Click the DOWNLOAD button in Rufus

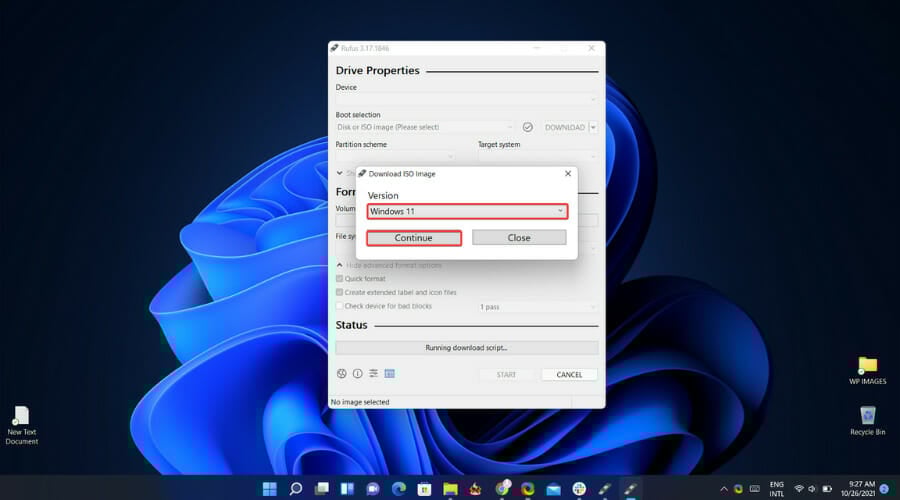coord(565,127)
